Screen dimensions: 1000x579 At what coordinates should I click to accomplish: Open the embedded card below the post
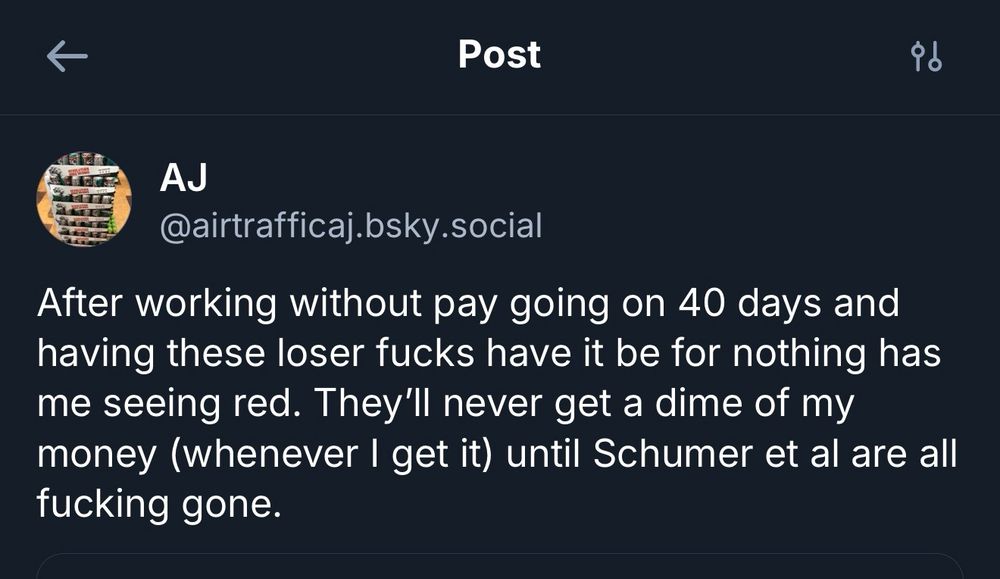[499, 566]
